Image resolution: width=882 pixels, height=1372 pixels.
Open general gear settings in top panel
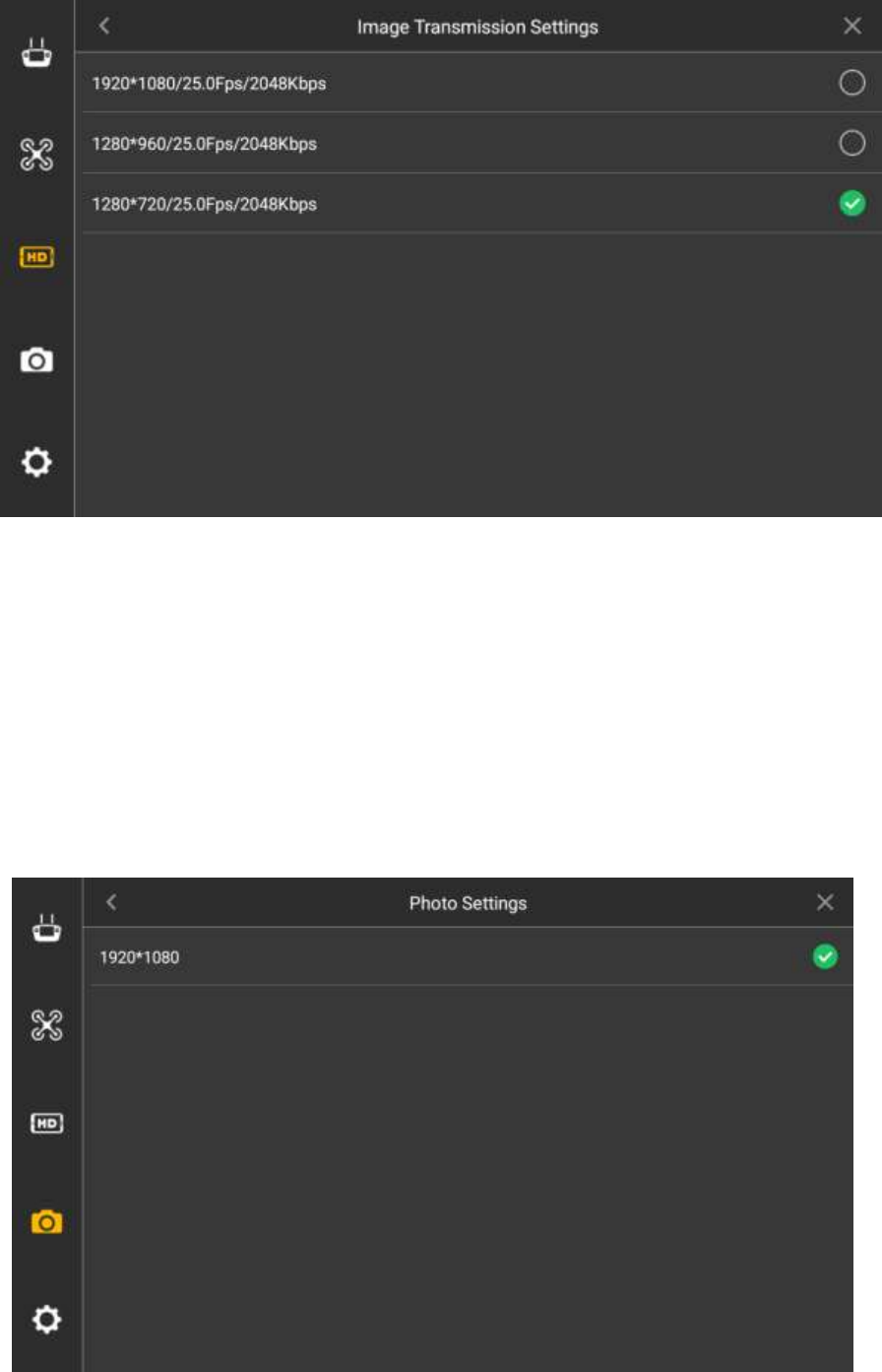point(36,462)
